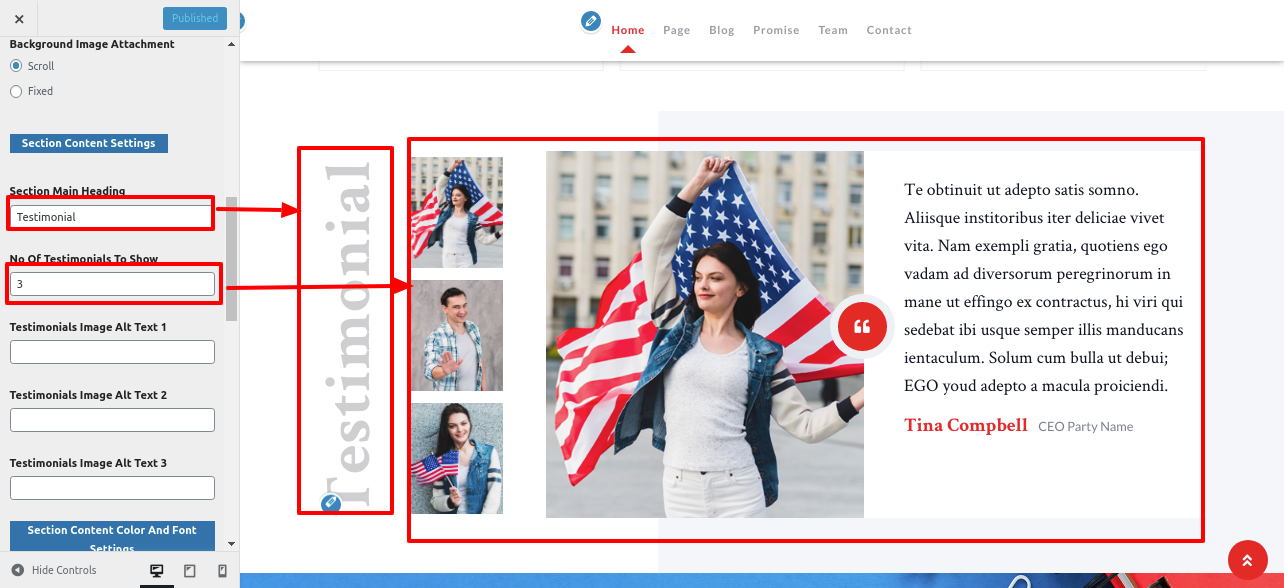This screenshot has height=588, width=1284.
Task: Select the Fixed background attachment option
Action: pos(16,91)
